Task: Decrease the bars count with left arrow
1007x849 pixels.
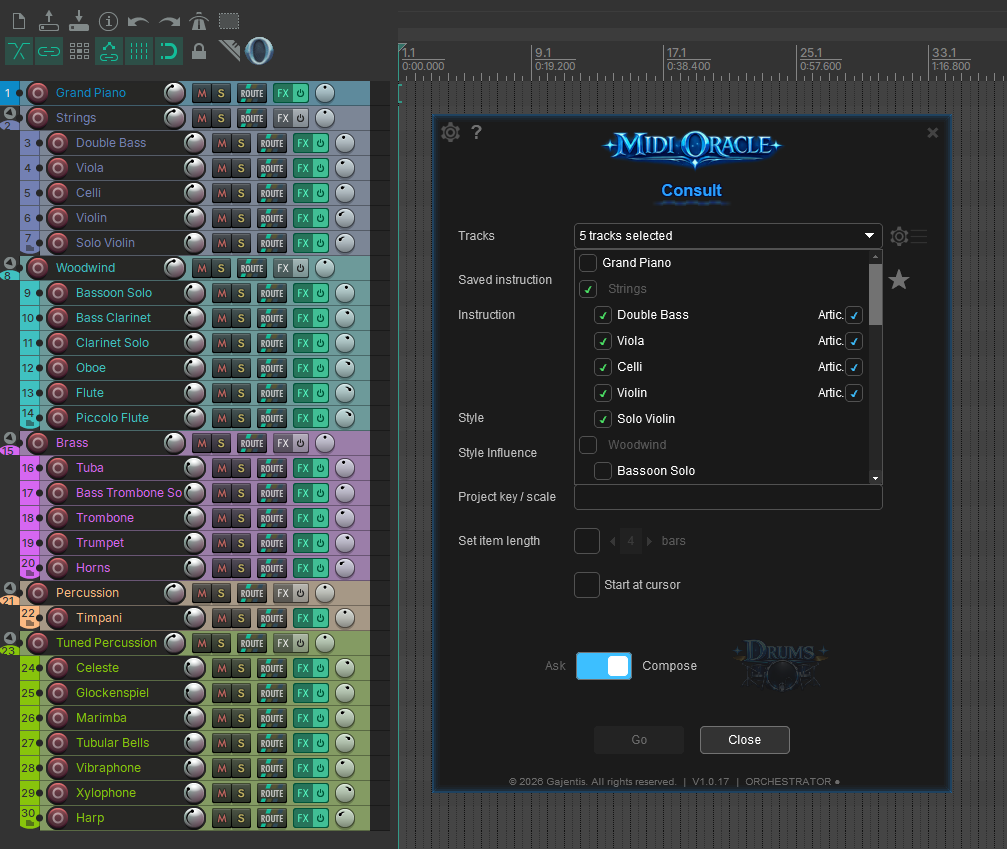Action: pyautogui.click(x=613, y=541)
